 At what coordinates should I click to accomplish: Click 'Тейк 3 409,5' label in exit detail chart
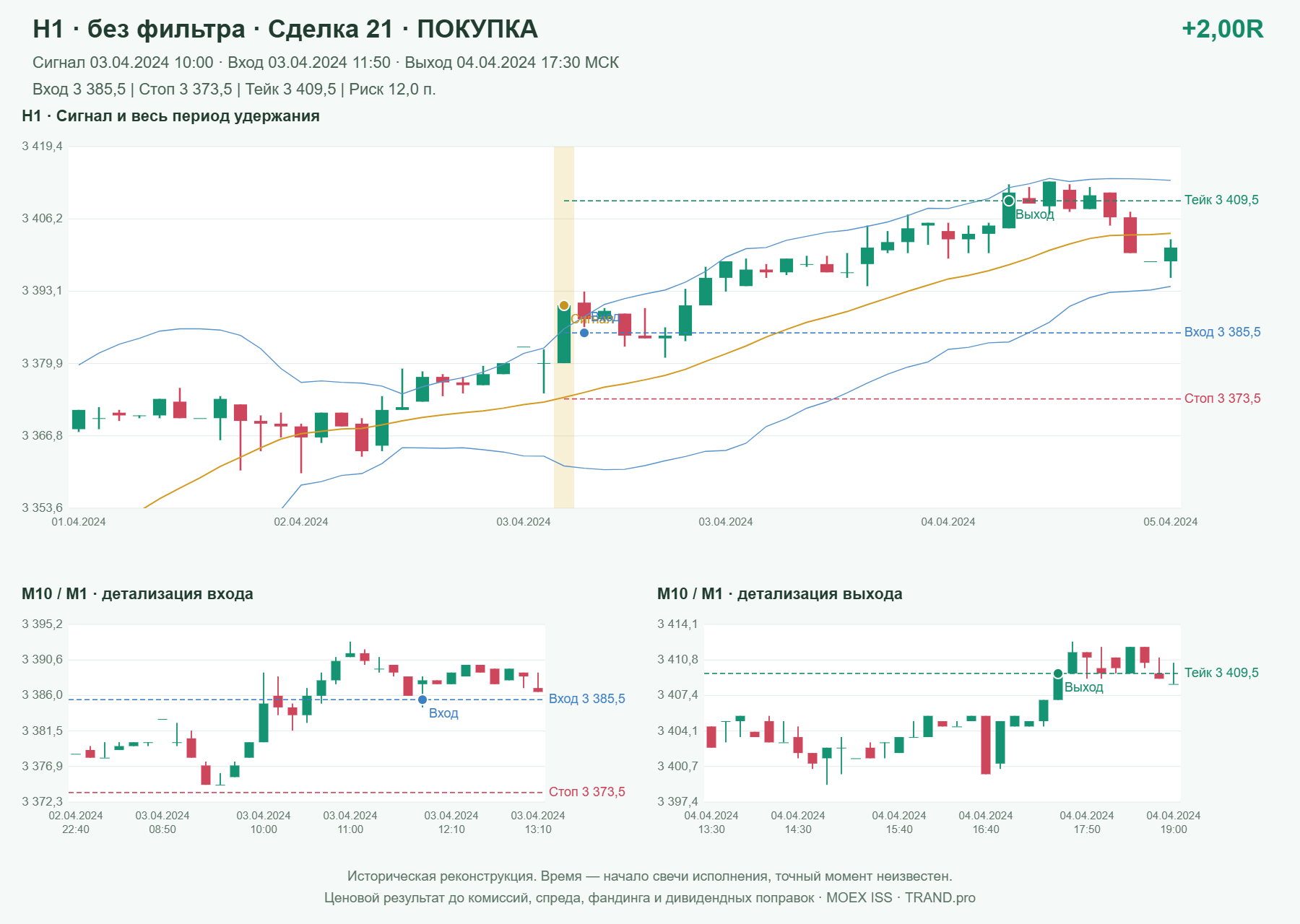[x=1221, y=673]
